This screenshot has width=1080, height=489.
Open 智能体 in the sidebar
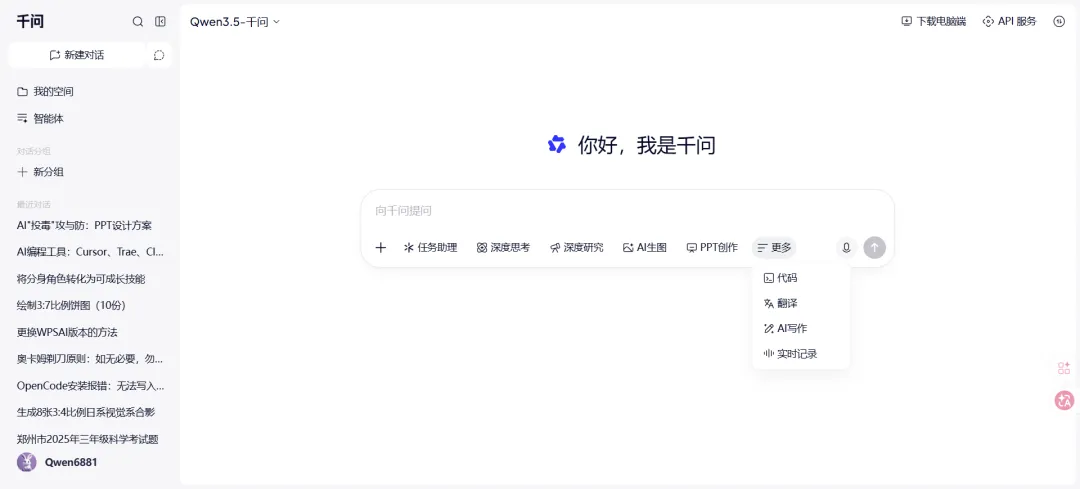click(x=41, y=118)
